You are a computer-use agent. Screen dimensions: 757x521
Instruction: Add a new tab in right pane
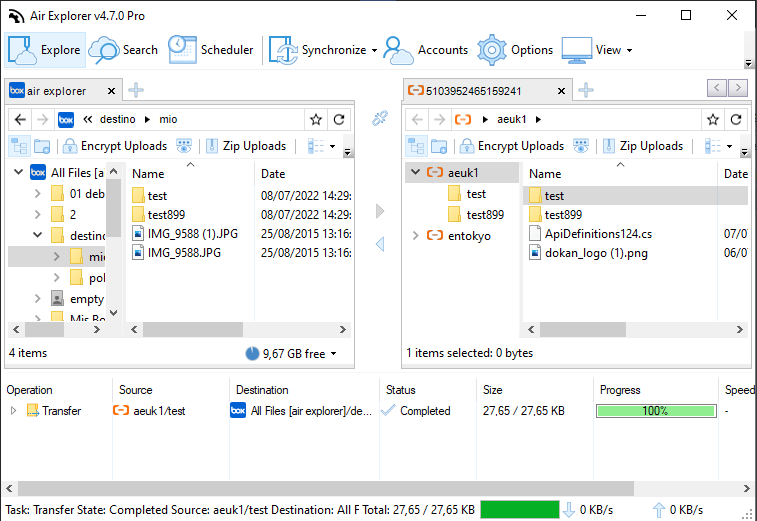point(586,90)
